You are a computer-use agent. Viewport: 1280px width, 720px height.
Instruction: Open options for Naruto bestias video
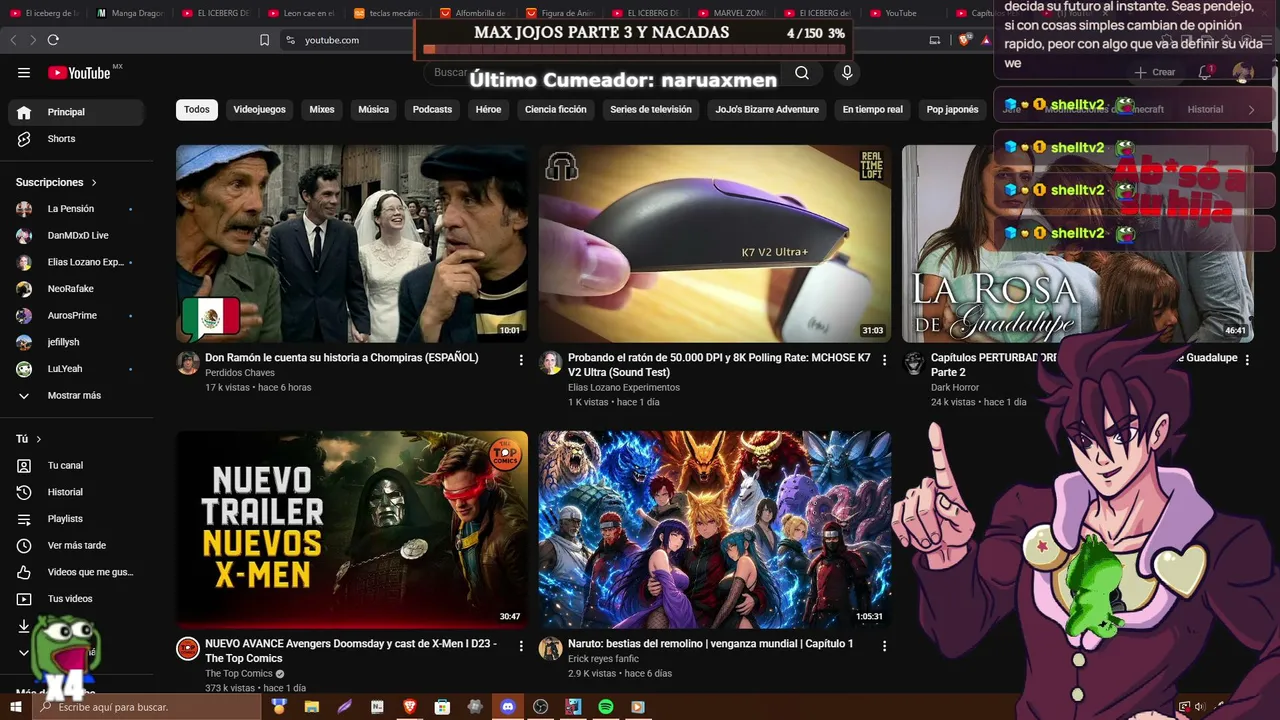[x=884, y=646]
